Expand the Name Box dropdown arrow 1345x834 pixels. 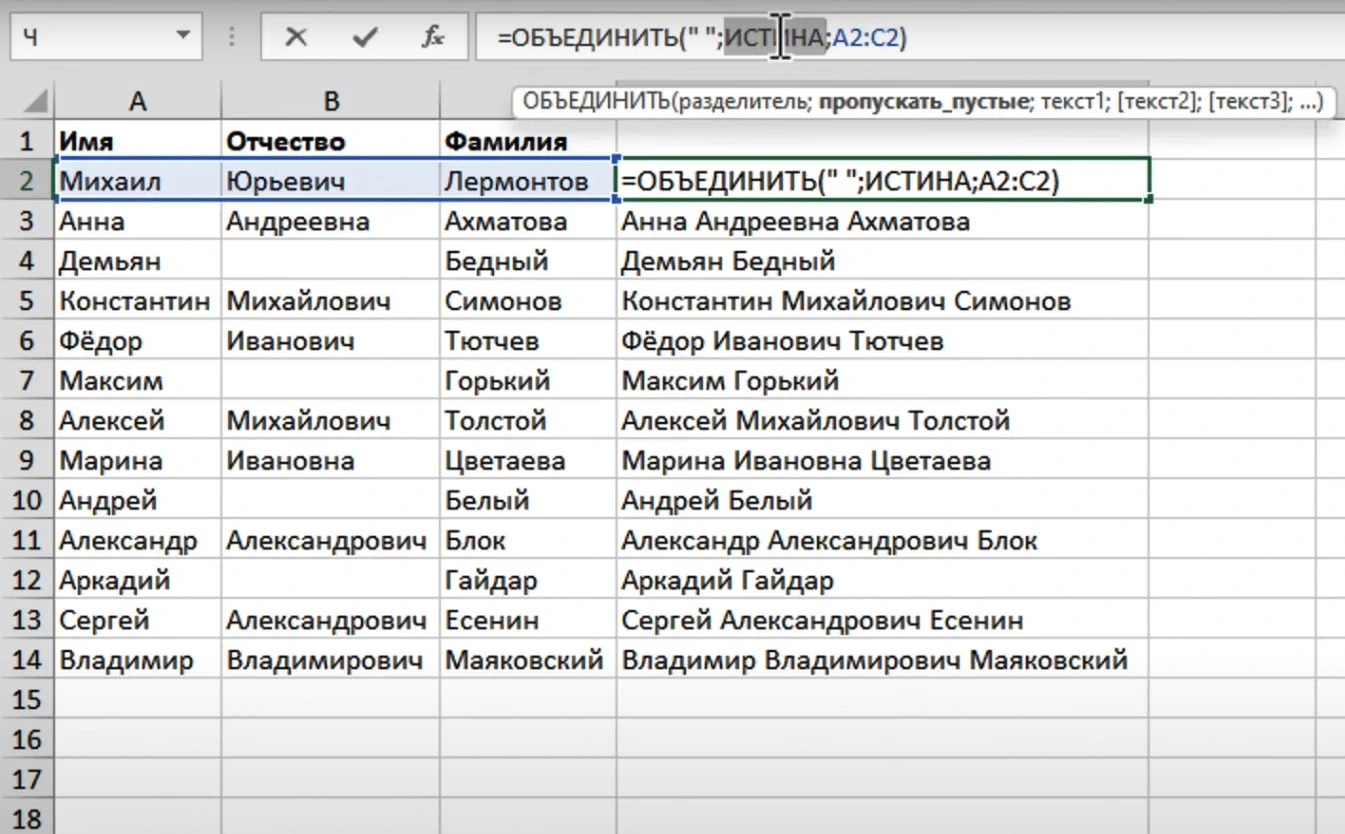[x=182, y=37]
